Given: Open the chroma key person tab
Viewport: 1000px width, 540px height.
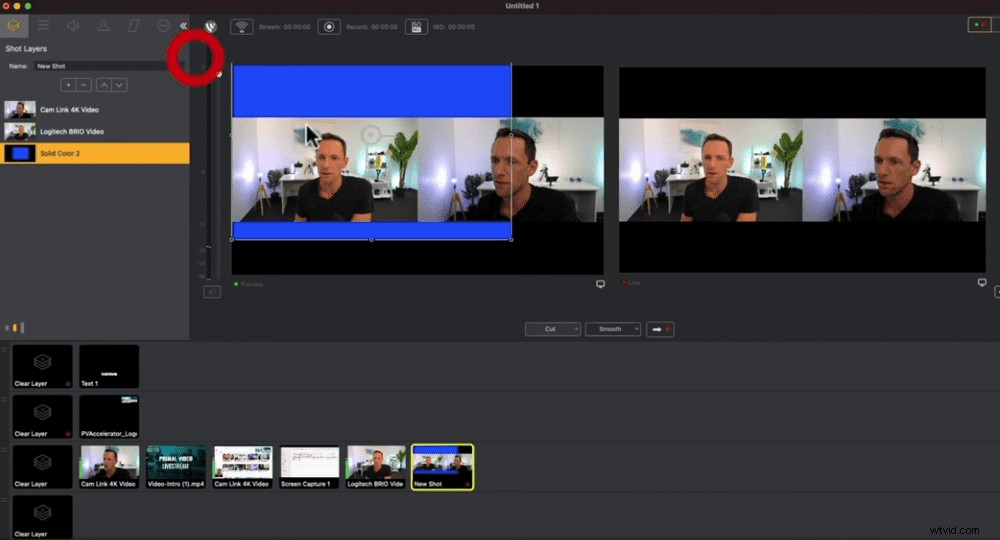Looking at the screenshot, I should [x=103, y=26].
